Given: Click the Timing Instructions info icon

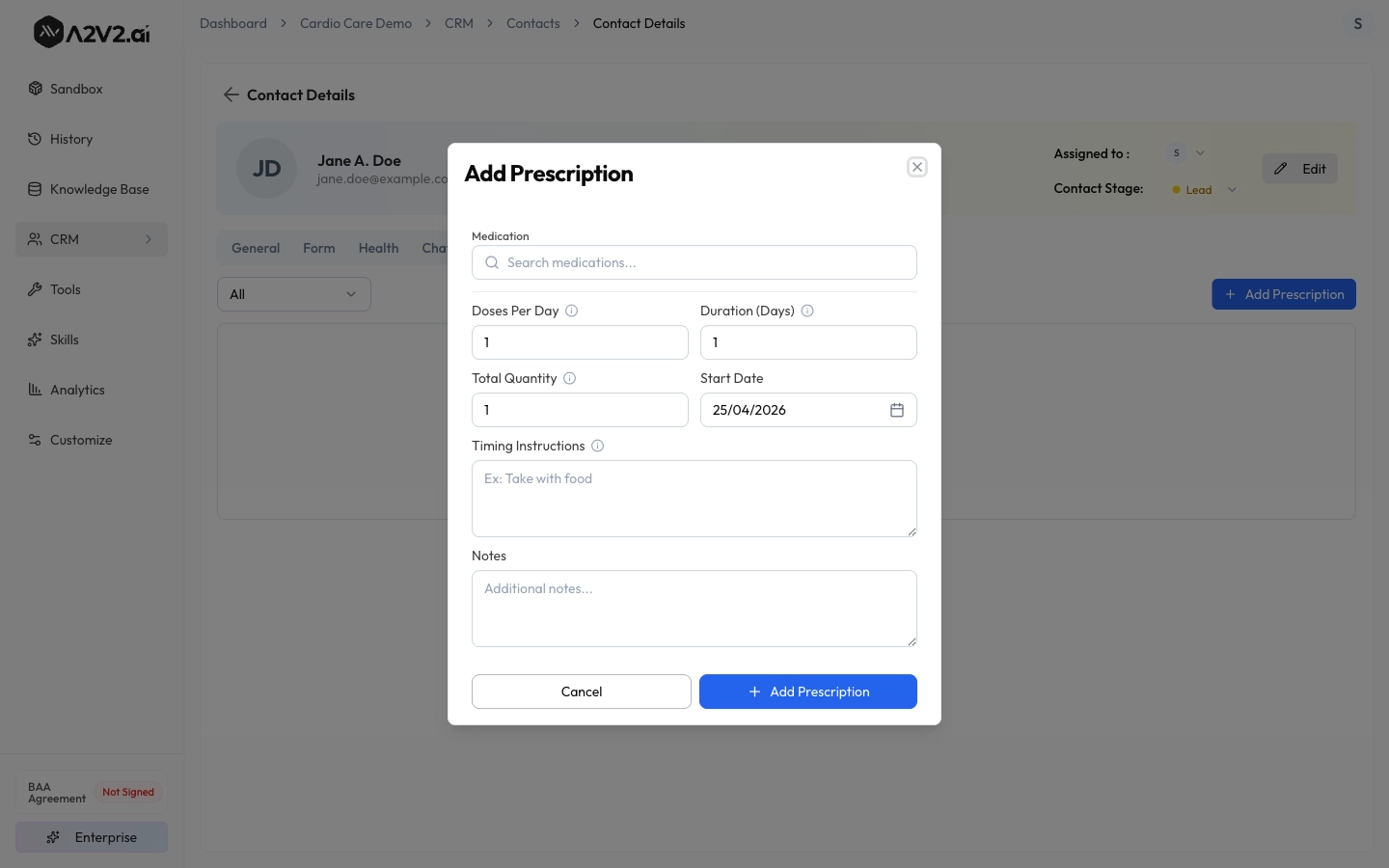Looking at the screenshot, I should coord(597,446).
